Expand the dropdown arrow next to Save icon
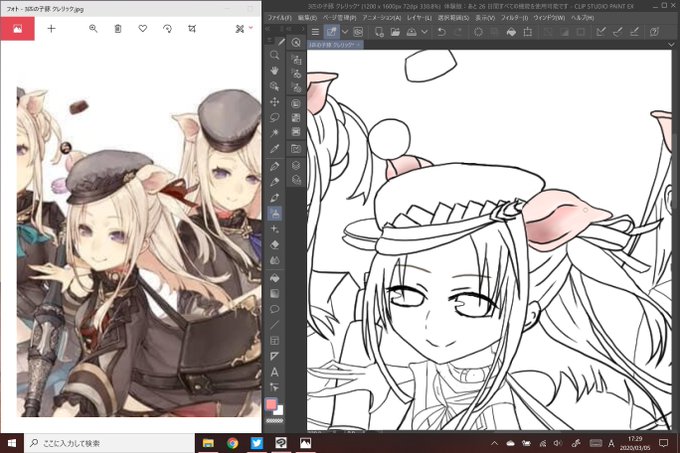 (x=425, y=32)
